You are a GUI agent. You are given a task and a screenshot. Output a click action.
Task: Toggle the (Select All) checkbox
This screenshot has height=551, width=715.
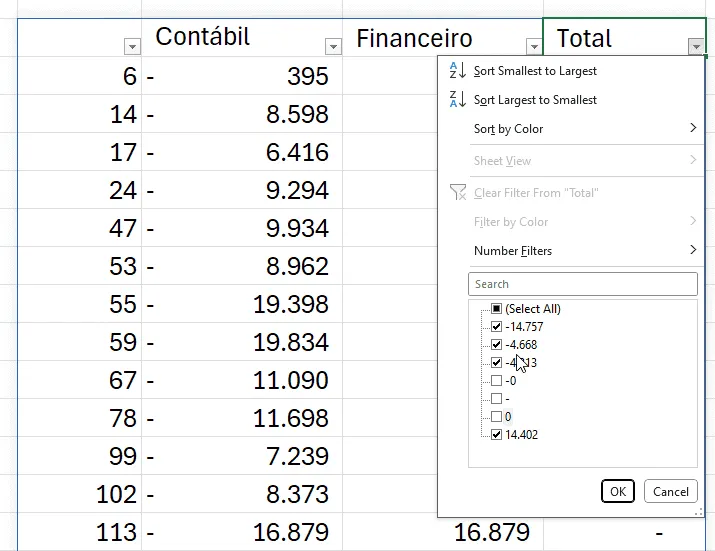pos(497,309)
